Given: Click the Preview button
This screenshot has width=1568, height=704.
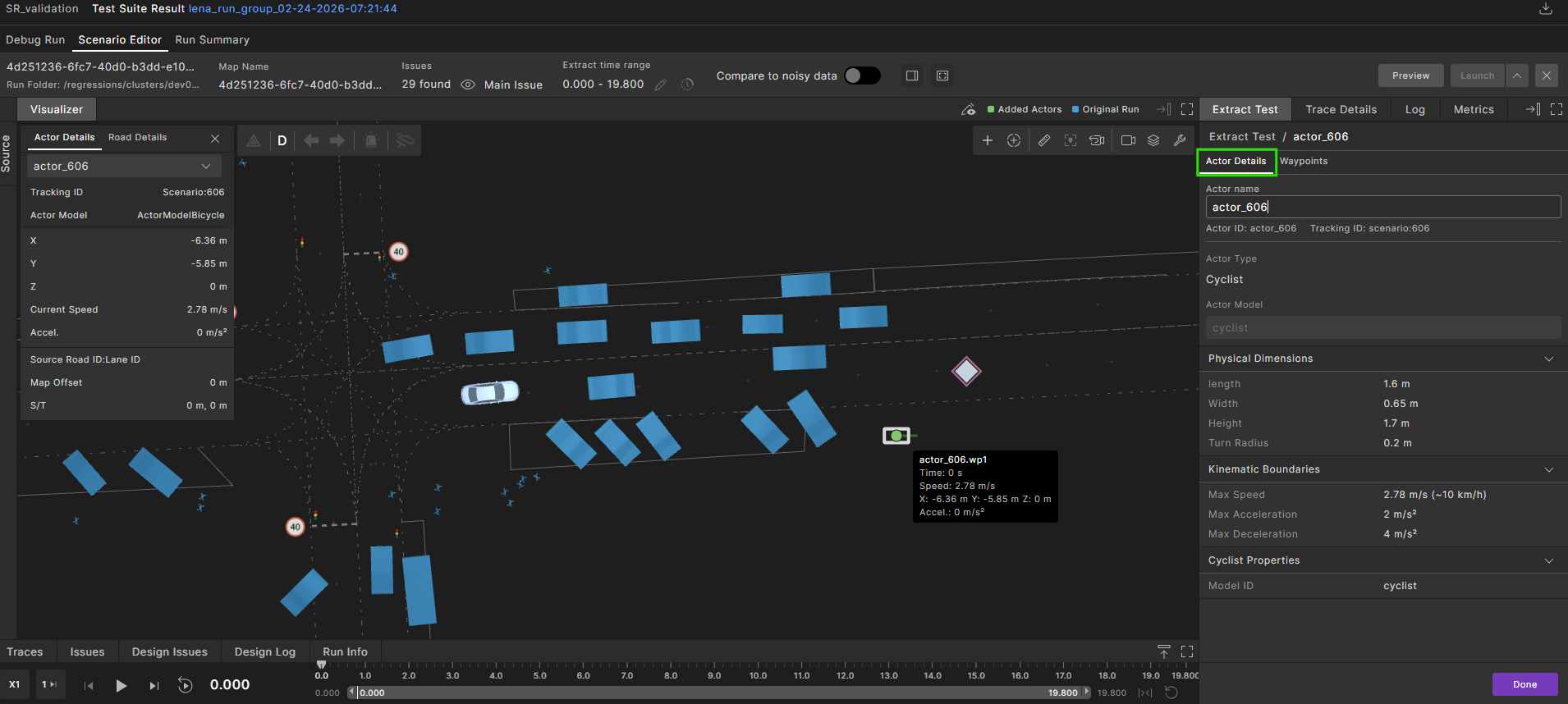Looking at the screenshot, I should 1410,75.
